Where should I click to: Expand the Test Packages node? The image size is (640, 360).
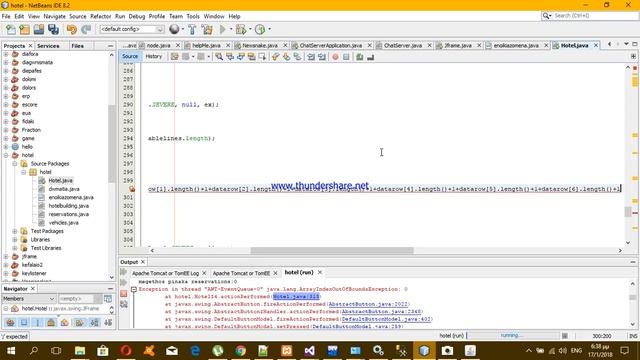15,231
